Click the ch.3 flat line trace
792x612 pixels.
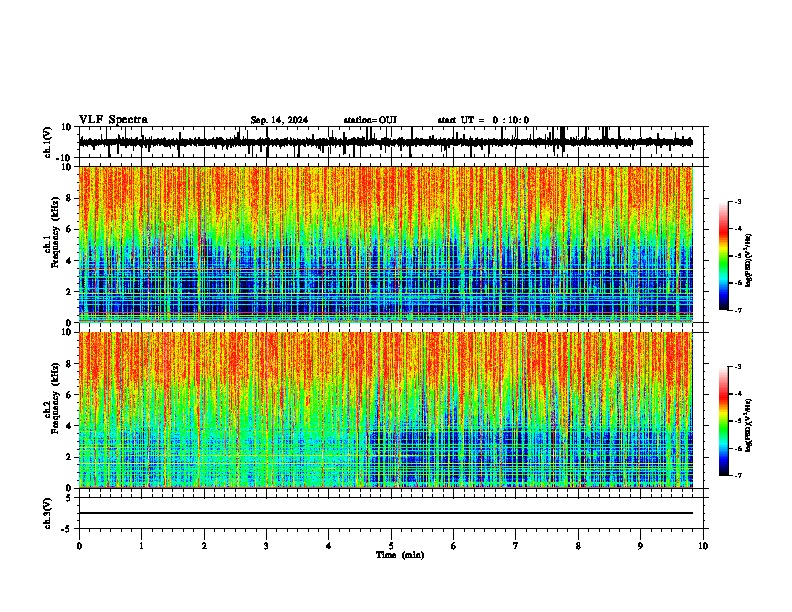tap(385, 513)
